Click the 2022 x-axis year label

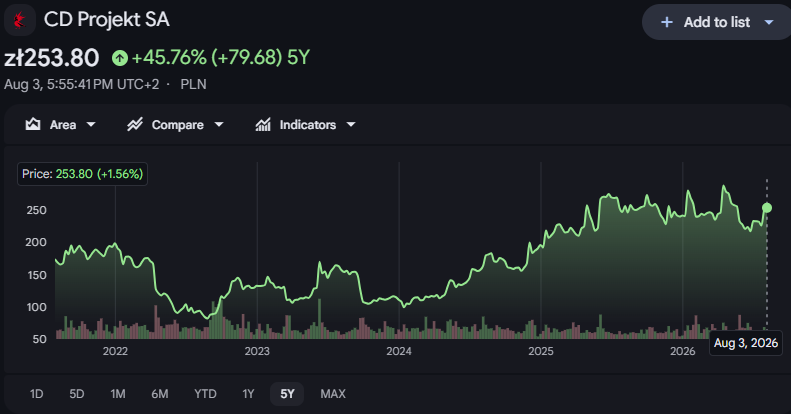pos(115,351)
